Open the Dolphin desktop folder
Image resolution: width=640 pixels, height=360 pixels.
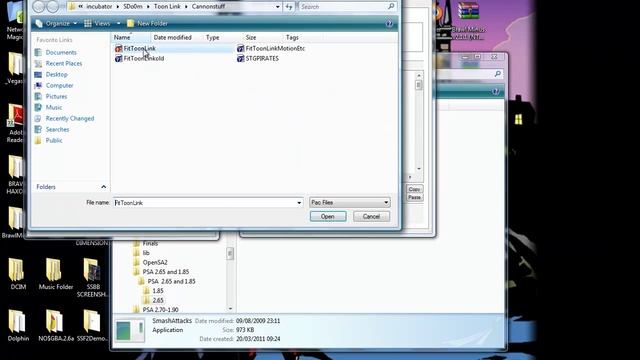[18, 325]
